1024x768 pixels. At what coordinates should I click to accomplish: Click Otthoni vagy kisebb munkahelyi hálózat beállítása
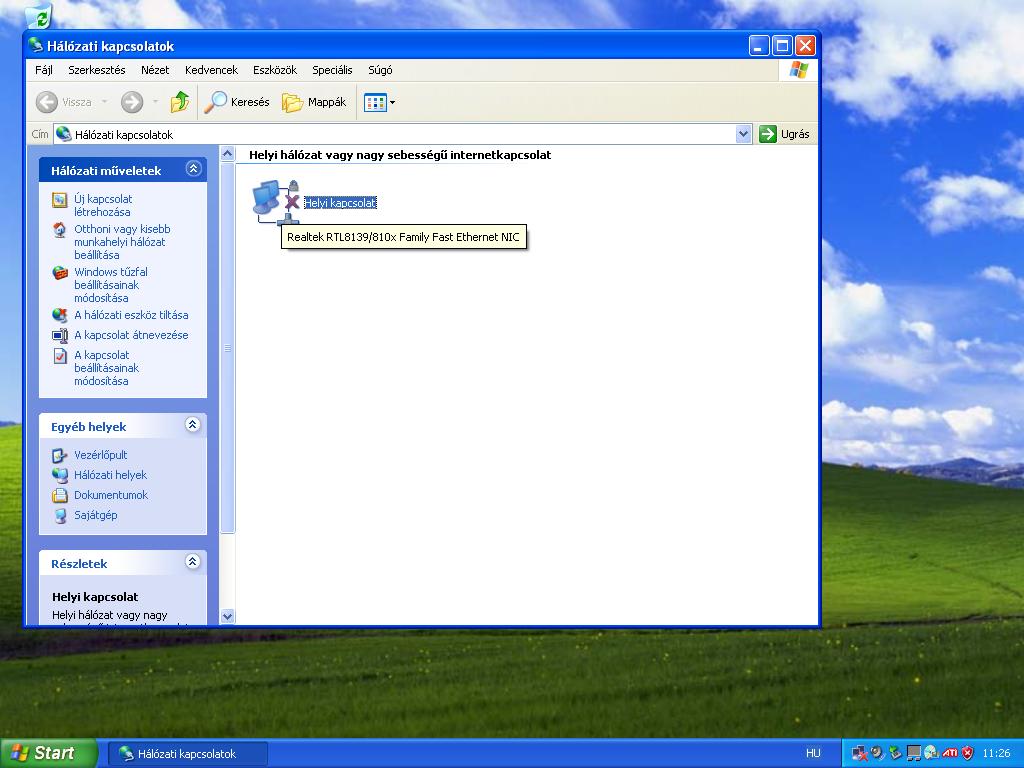(122, 242)
